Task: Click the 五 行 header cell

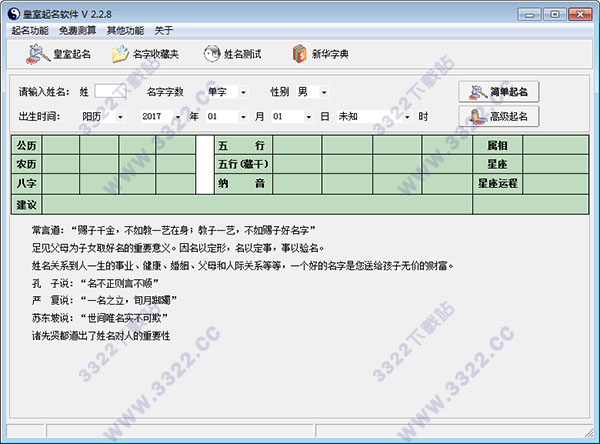Action: [243, 145]
